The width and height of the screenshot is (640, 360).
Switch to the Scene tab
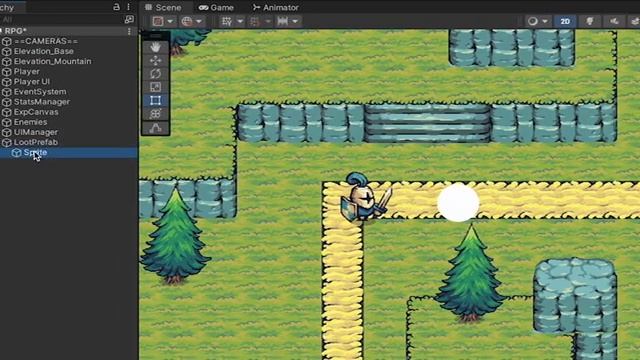(x=163, y=7)
